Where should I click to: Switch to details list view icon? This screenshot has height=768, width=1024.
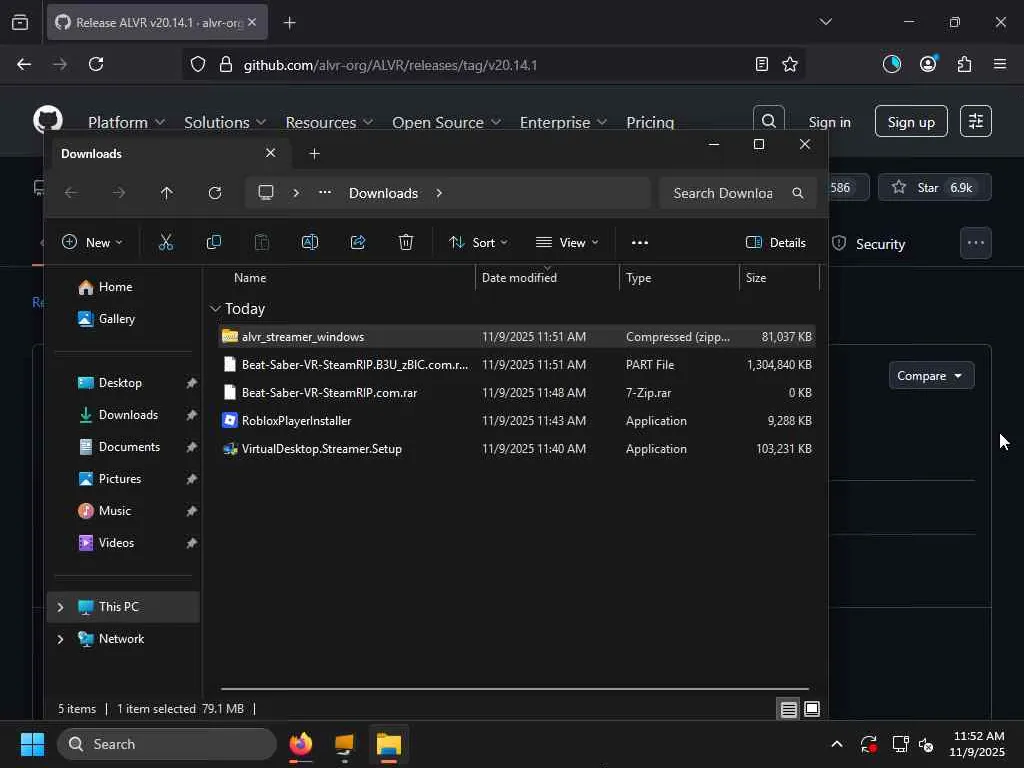click(789, 709)
